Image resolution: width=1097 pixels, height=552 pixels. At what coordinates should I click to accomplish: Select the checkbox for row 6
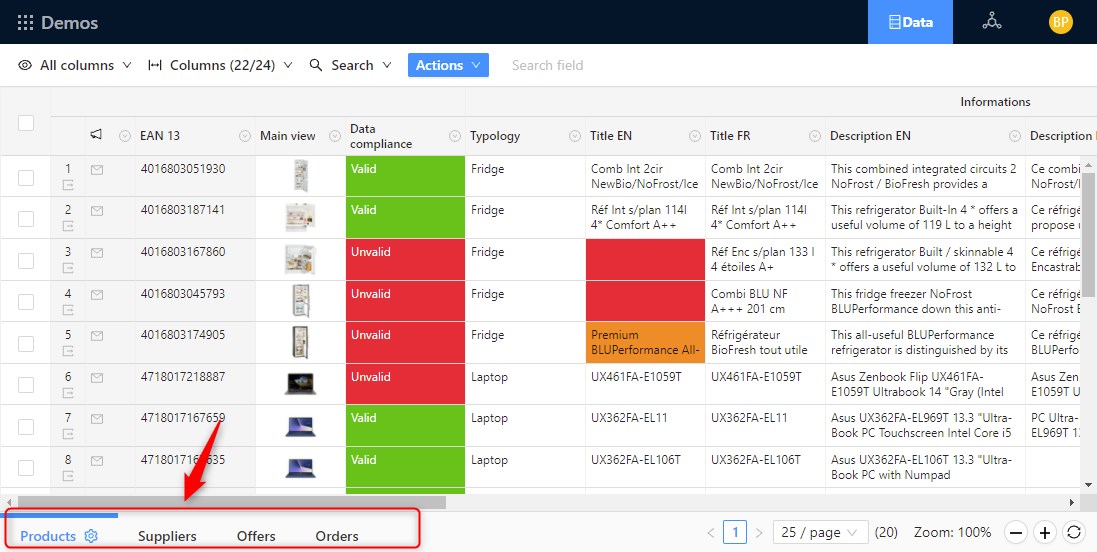[x=26, y=385]
